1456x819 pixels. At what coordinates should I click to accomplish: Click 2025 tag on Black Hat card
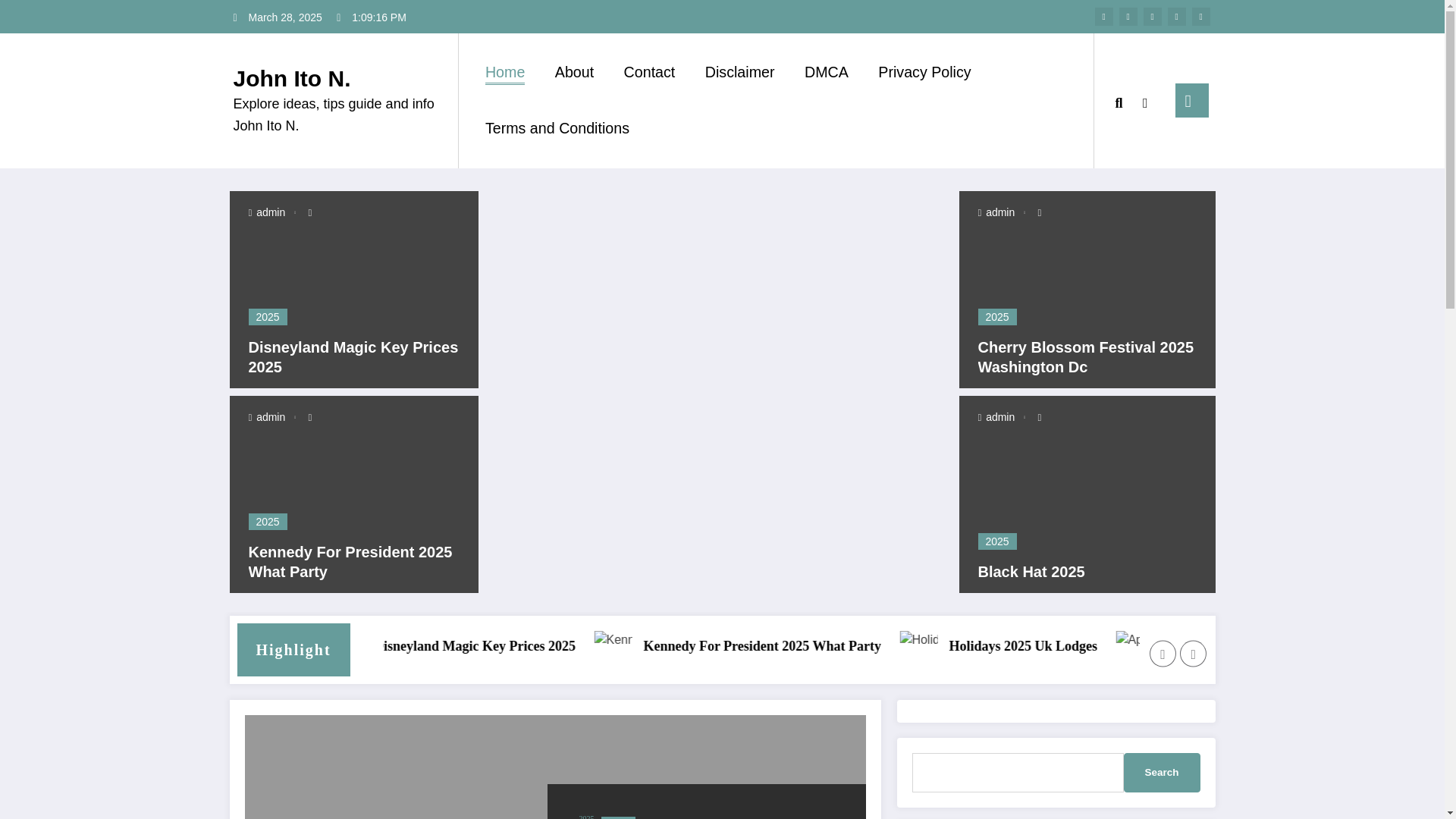tap(997, 541)
